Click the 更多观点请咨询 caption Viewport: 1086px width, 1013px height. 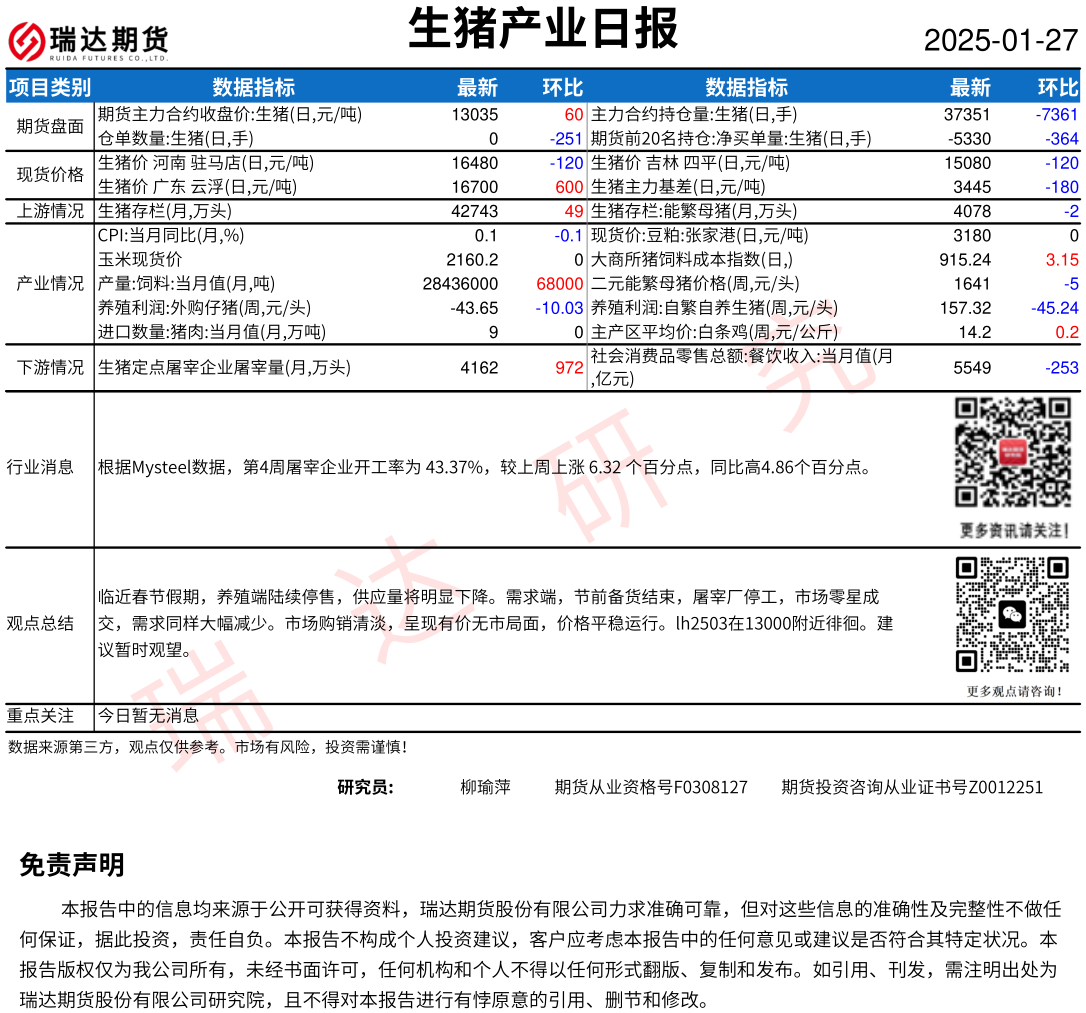(x=1014, y=691)
